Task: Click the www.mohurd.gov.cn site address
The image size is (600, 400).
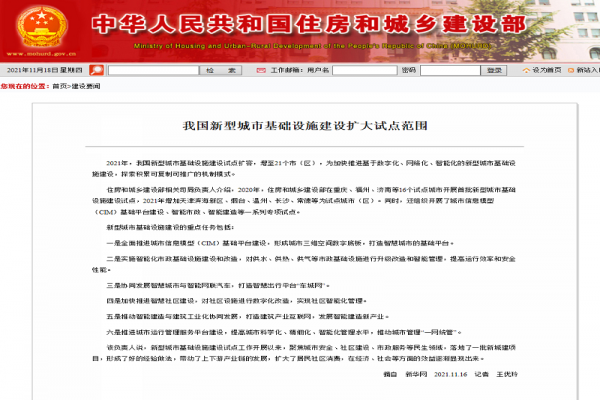Action: pos(41,54)
